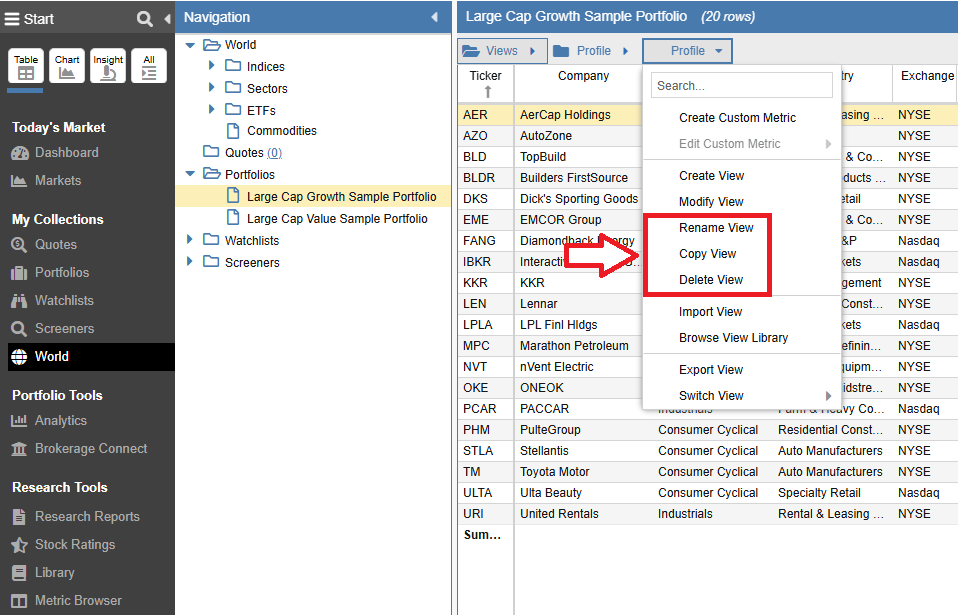Image resolution: width=962 pixels, height=616 pixels.
Task: Select the Summary row label
Action: 482,535
